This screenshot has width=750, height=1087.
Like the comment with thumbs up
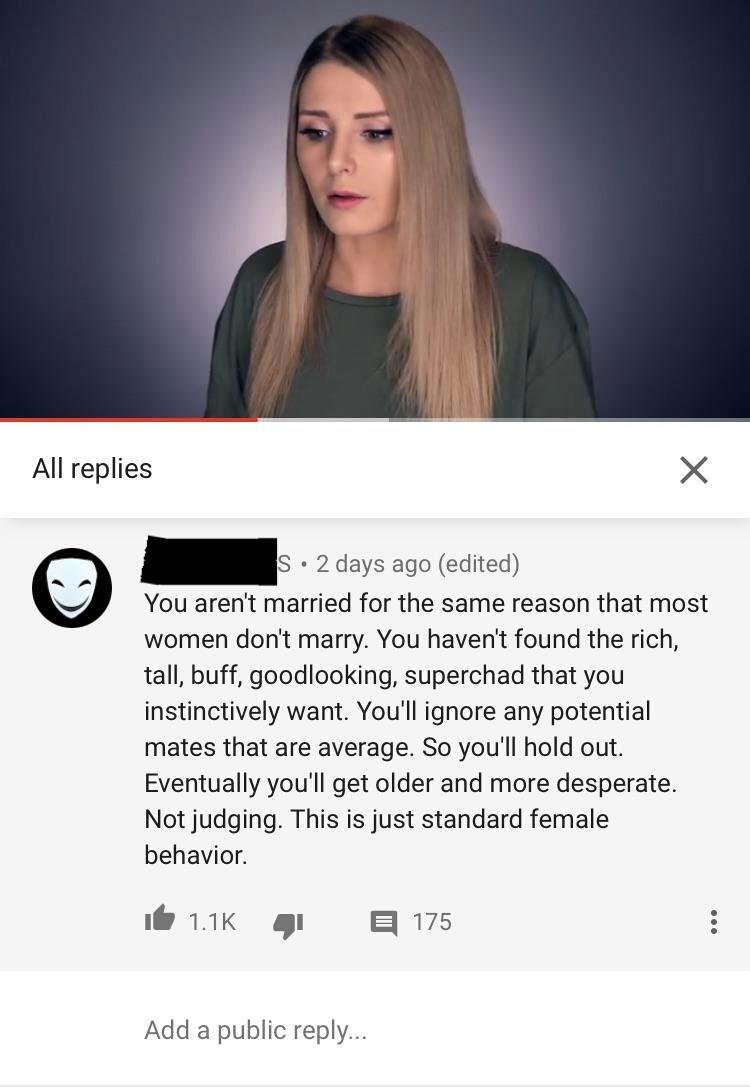tap(159, 919)
